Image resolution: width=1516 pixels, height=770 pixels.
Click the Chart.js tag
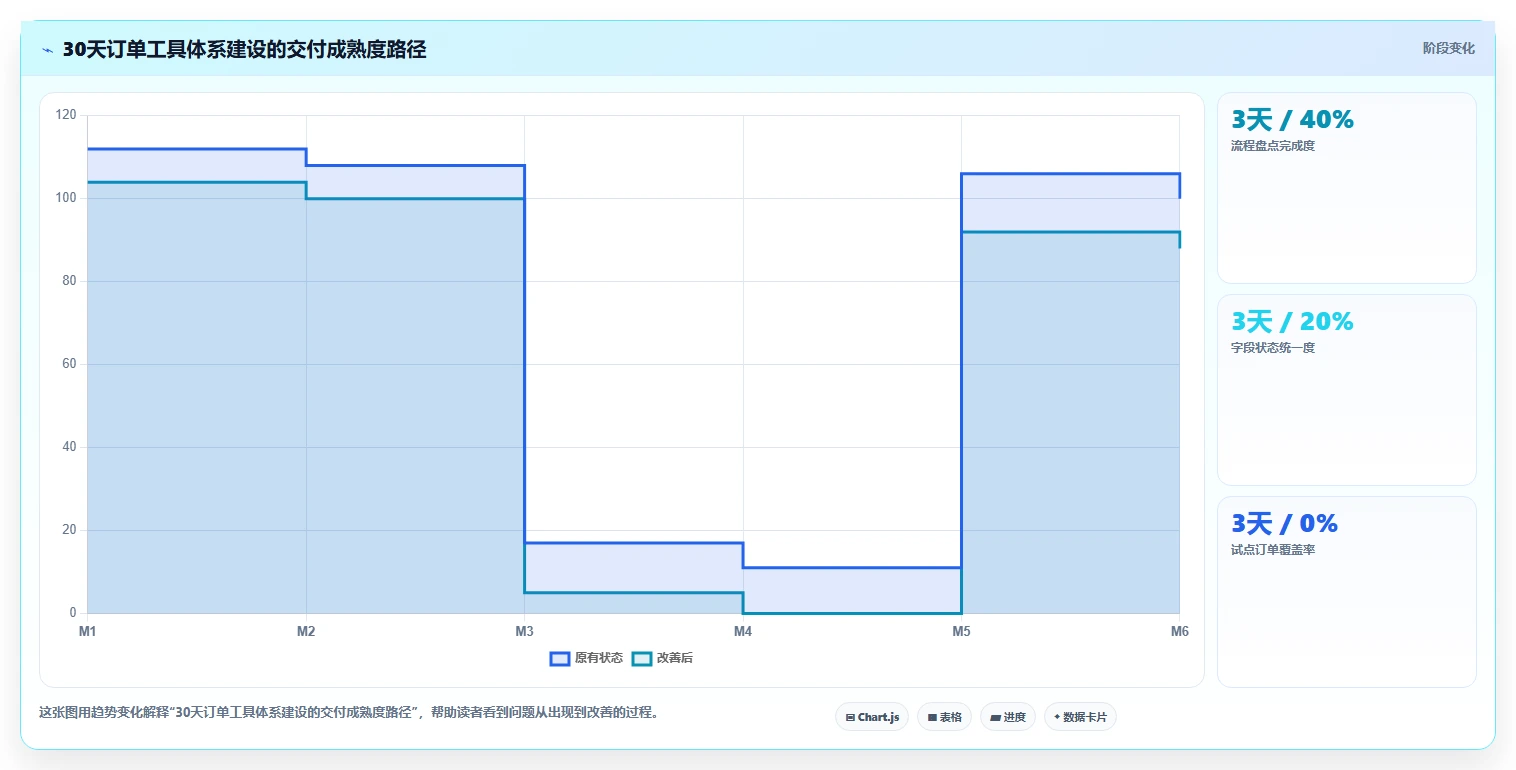pyautogui.click(x=872, y=717)
